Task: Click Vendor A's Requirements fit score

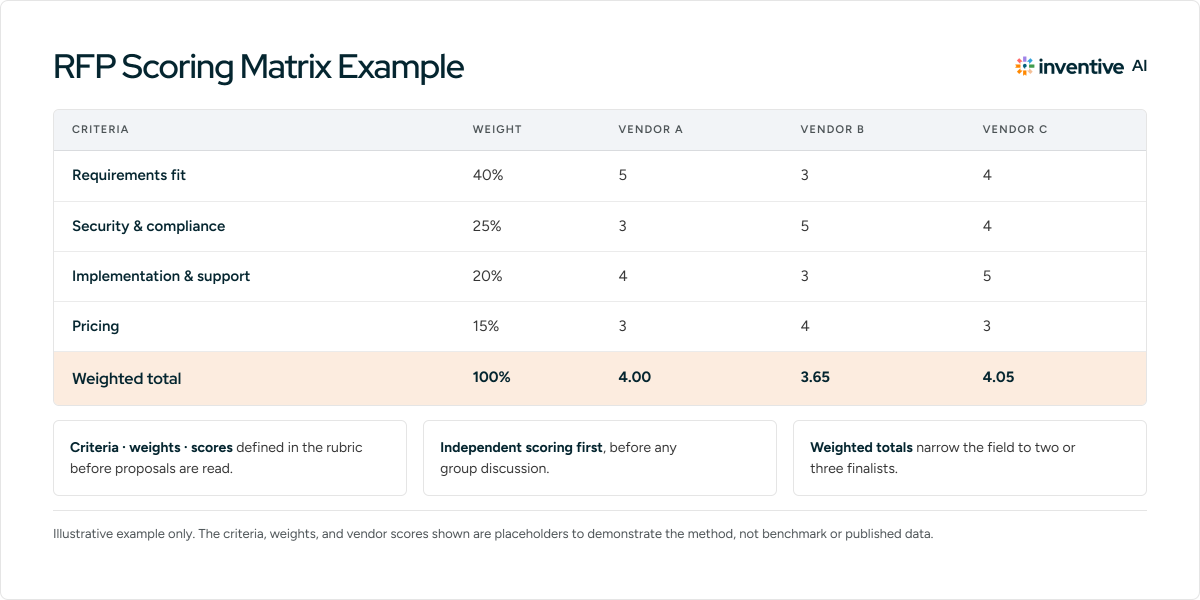Action: [622, 175]
